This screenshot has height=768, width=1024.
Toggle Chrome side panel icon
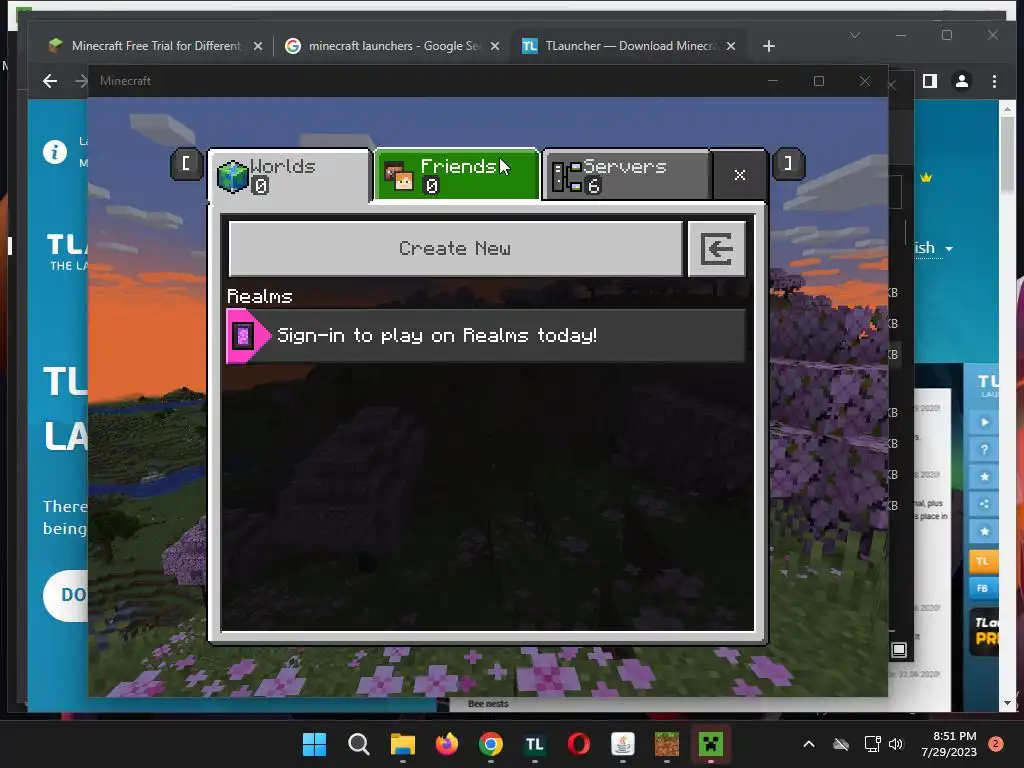(x=930, y=81)
